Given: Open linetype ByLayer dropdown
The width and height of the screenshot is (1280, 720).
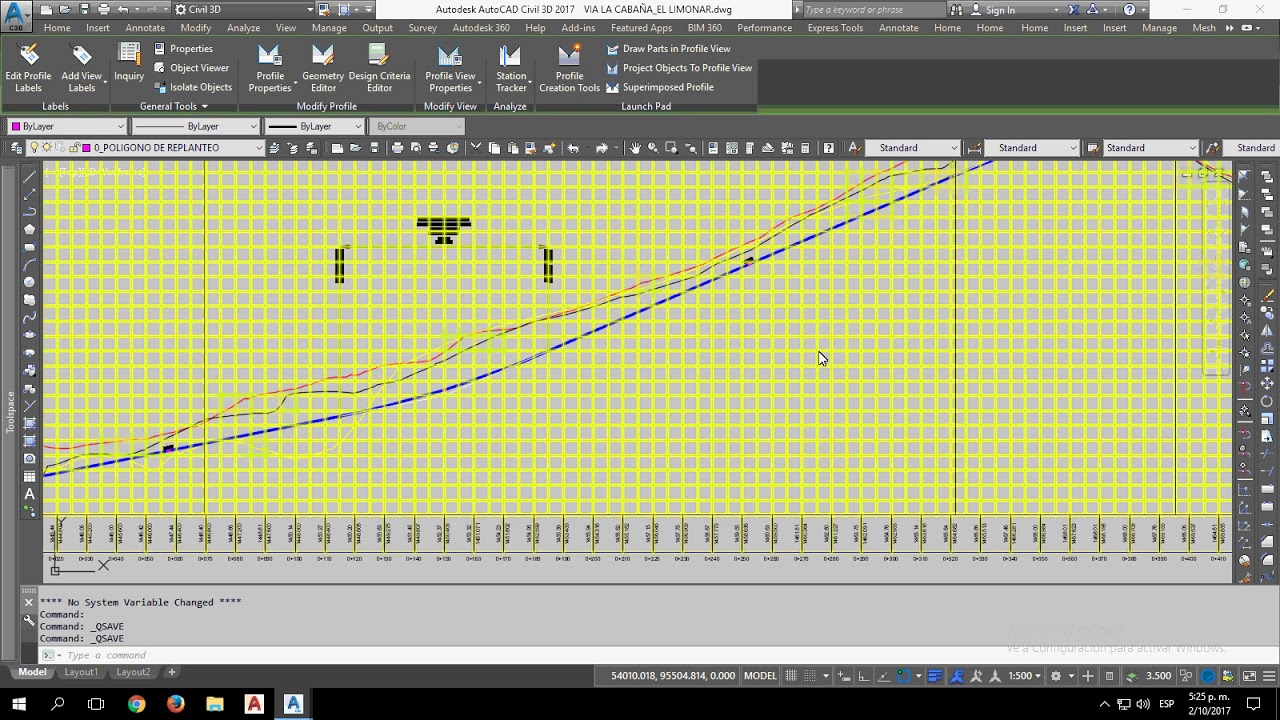Looking at the screenshot, I should 196,126.
